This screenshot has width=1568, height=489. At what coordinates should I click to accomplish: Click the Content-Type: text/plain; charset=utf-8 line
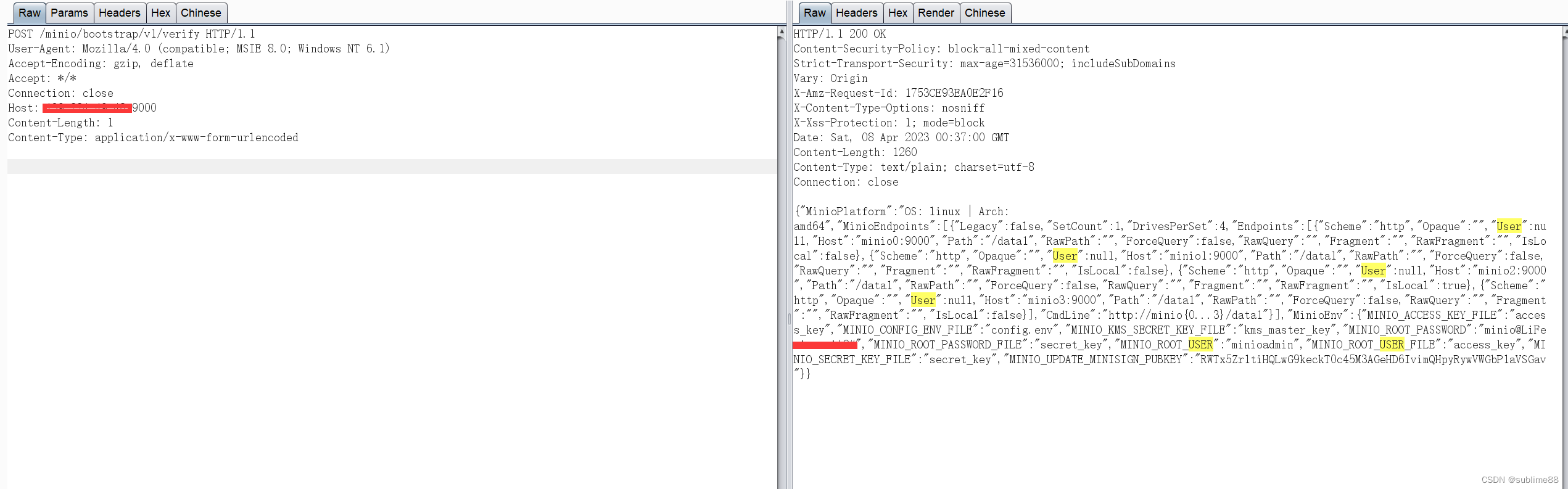pyautogui.click(x=914, y=167)
